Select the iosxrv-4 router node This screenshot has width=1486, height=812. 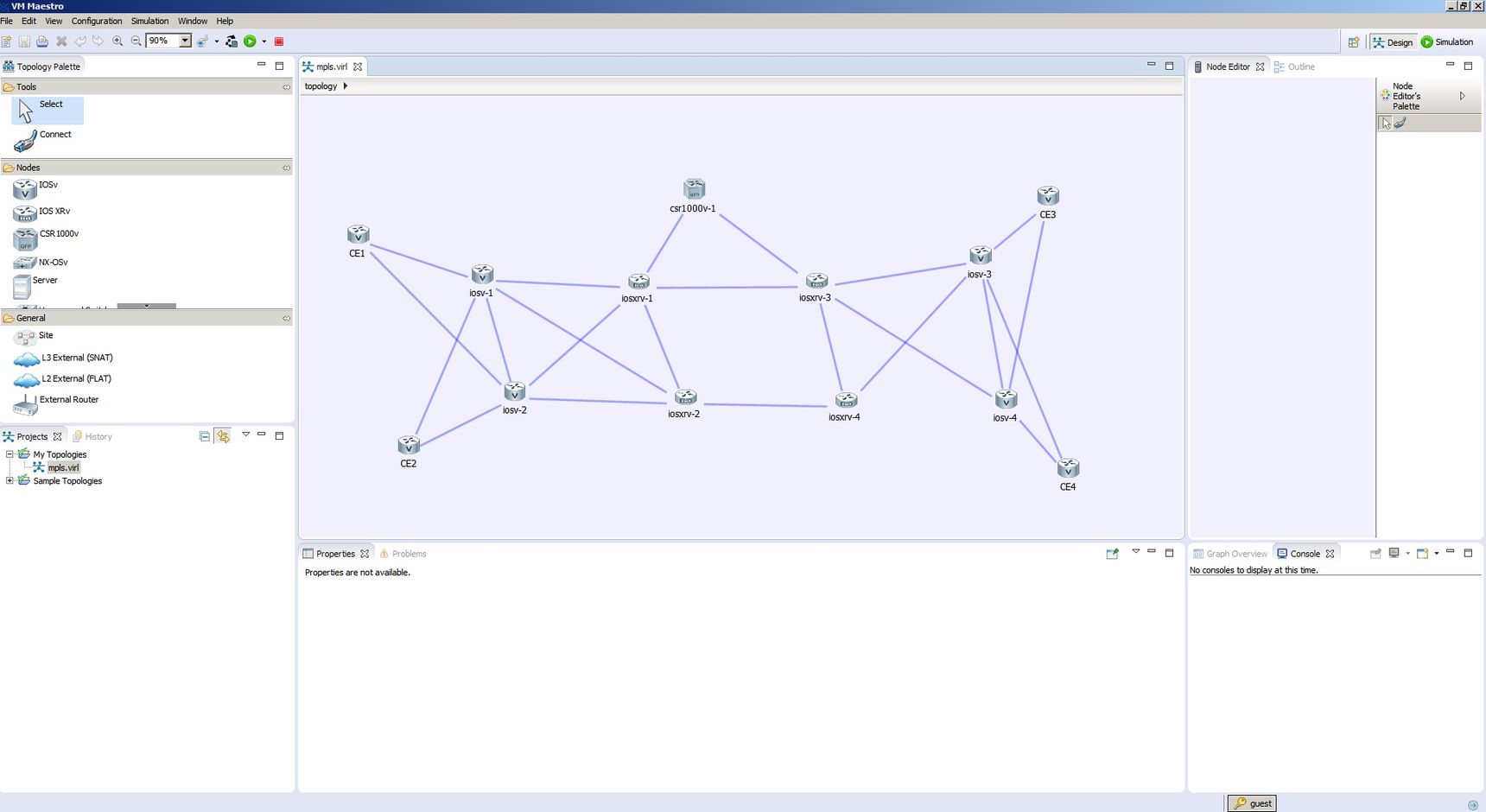tap(846, 400)
